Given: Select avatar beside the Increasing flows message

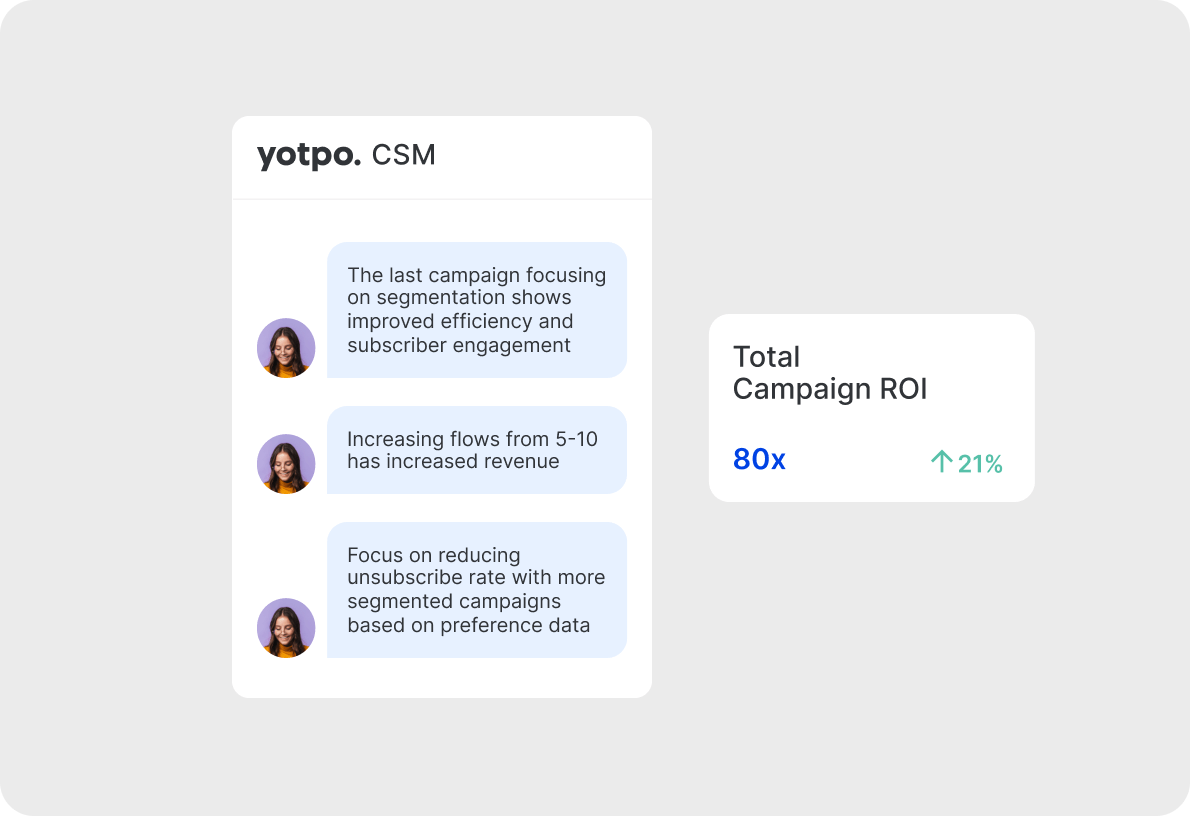Looking at the screenshot, I should click(286, 464).
